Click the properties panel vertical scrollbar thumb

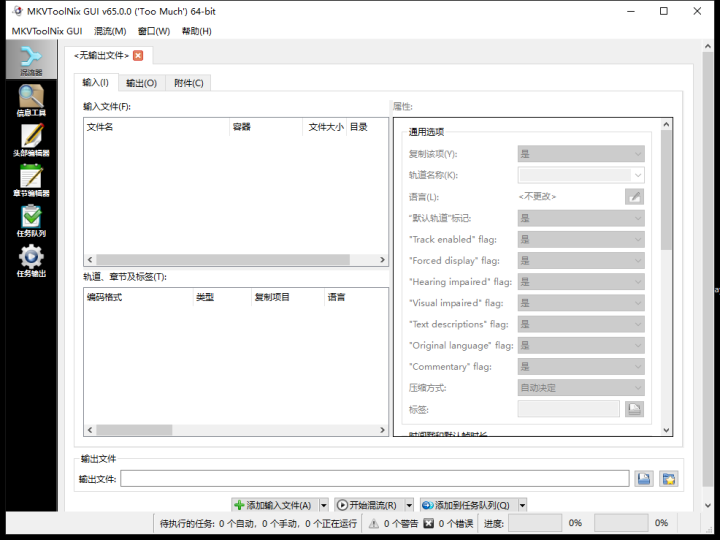666,190
